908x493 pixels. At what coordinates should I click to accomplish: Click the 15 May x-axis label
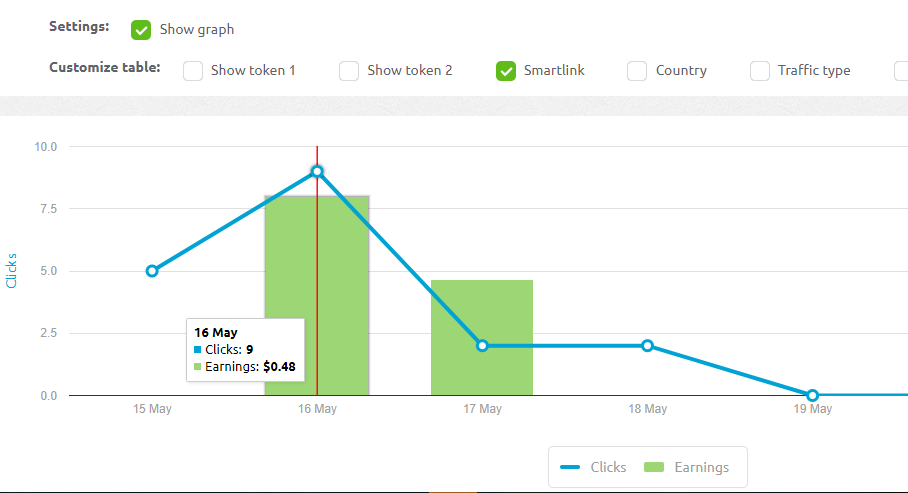tap(152, 409)
